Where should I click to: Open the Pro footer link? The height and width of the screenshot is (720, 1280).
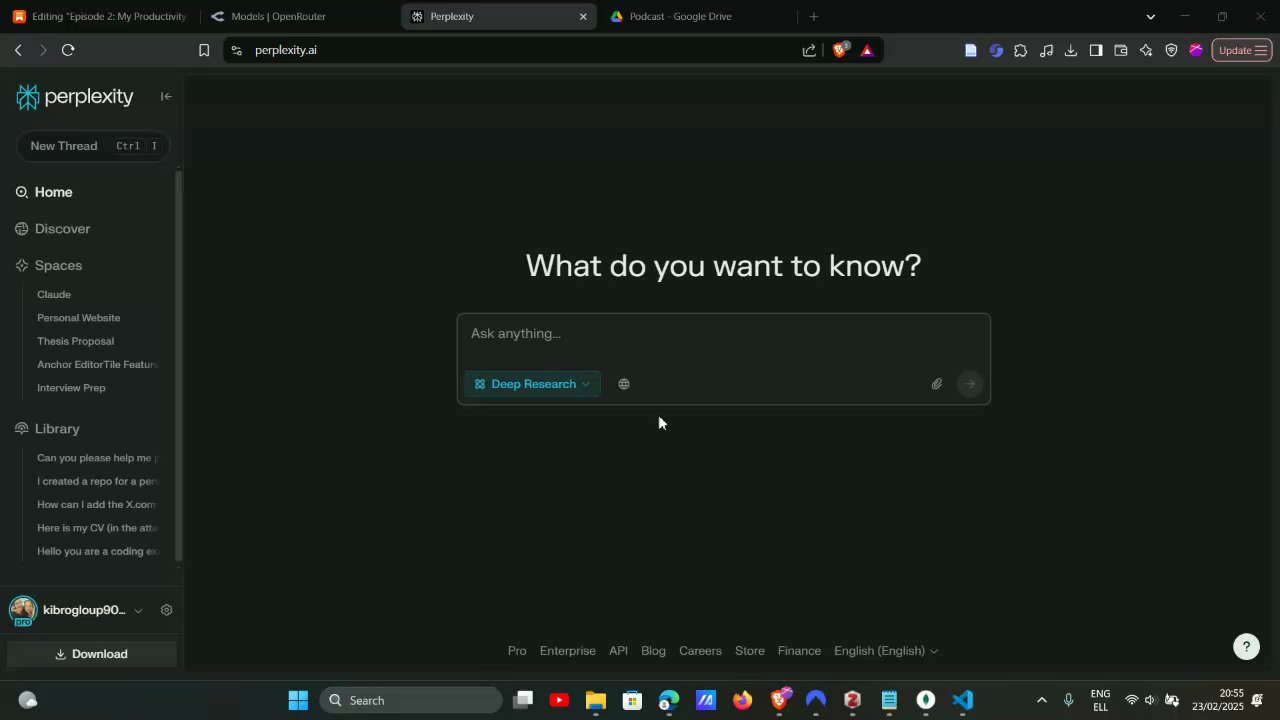pyautogui.click(x=517, y=651)
